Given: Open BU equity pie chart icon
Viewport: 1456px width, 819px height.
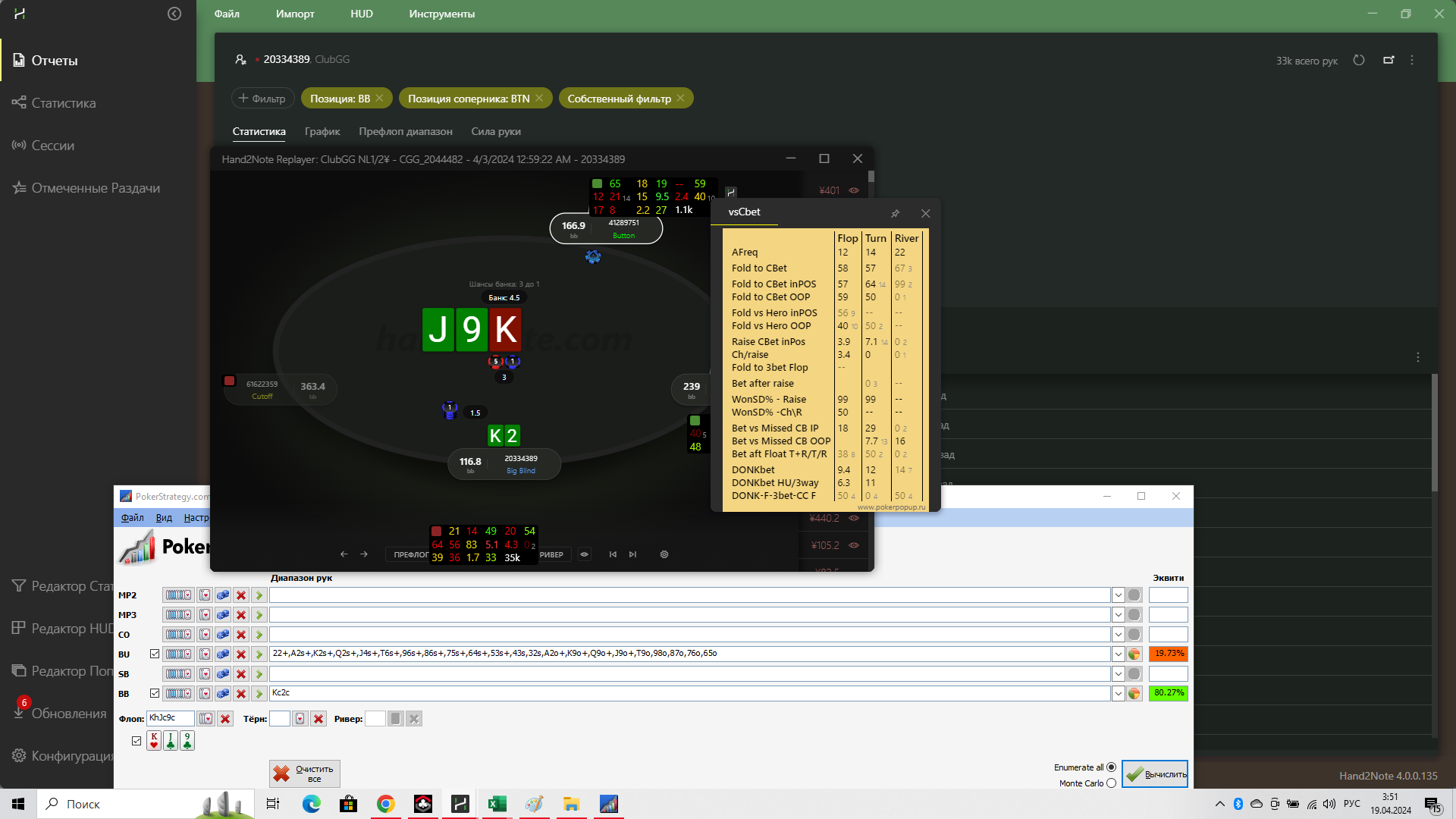Looking at the screenshot, I should 1134,654.
